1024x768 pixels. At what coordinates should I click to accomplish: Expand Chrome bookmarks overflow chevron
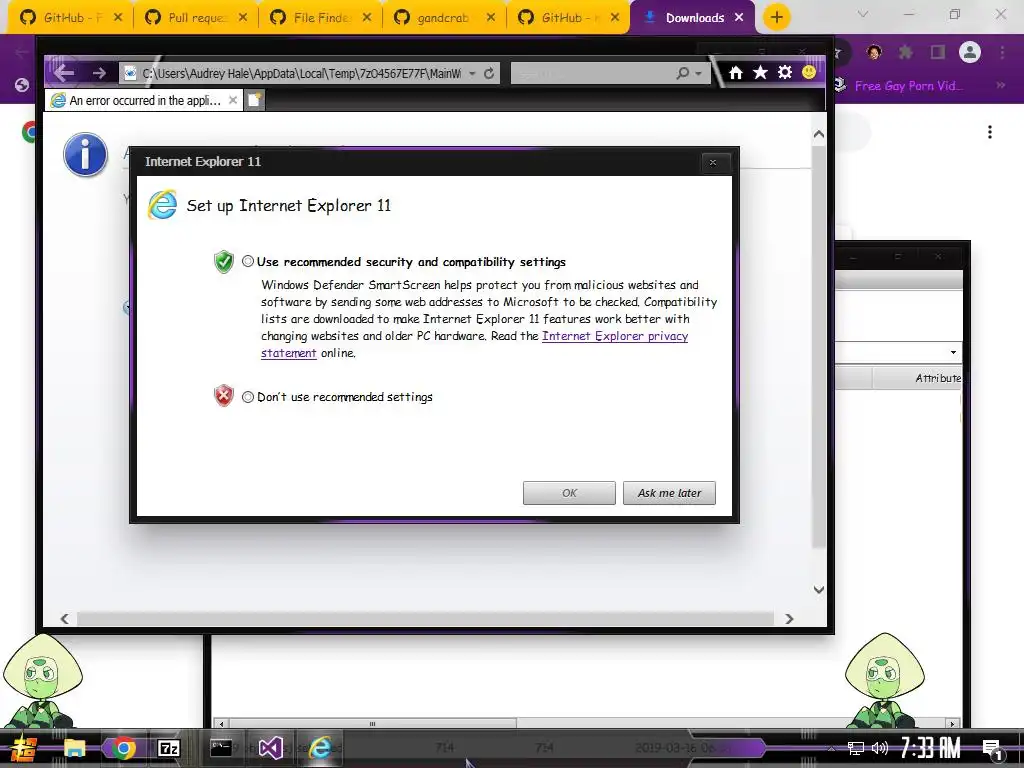(1000, 86)
